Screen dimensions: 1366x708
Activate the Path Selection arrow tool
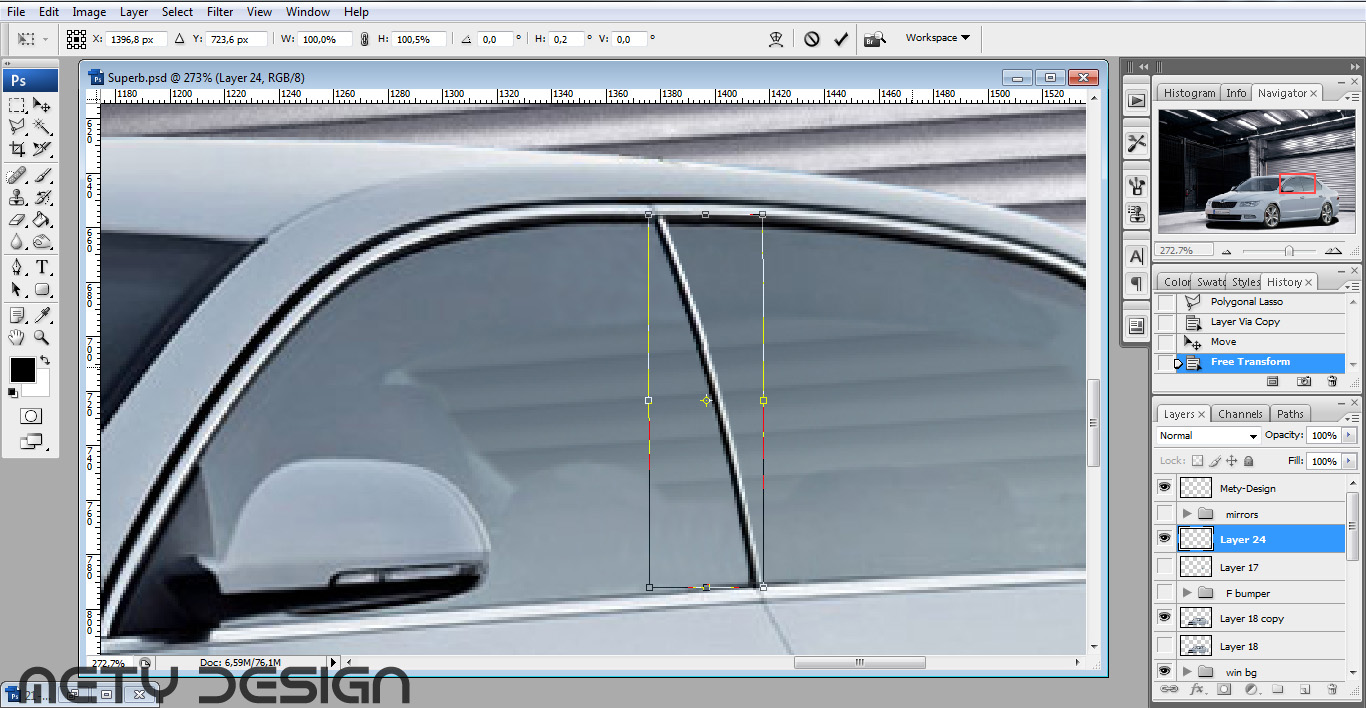click(17, 290)
